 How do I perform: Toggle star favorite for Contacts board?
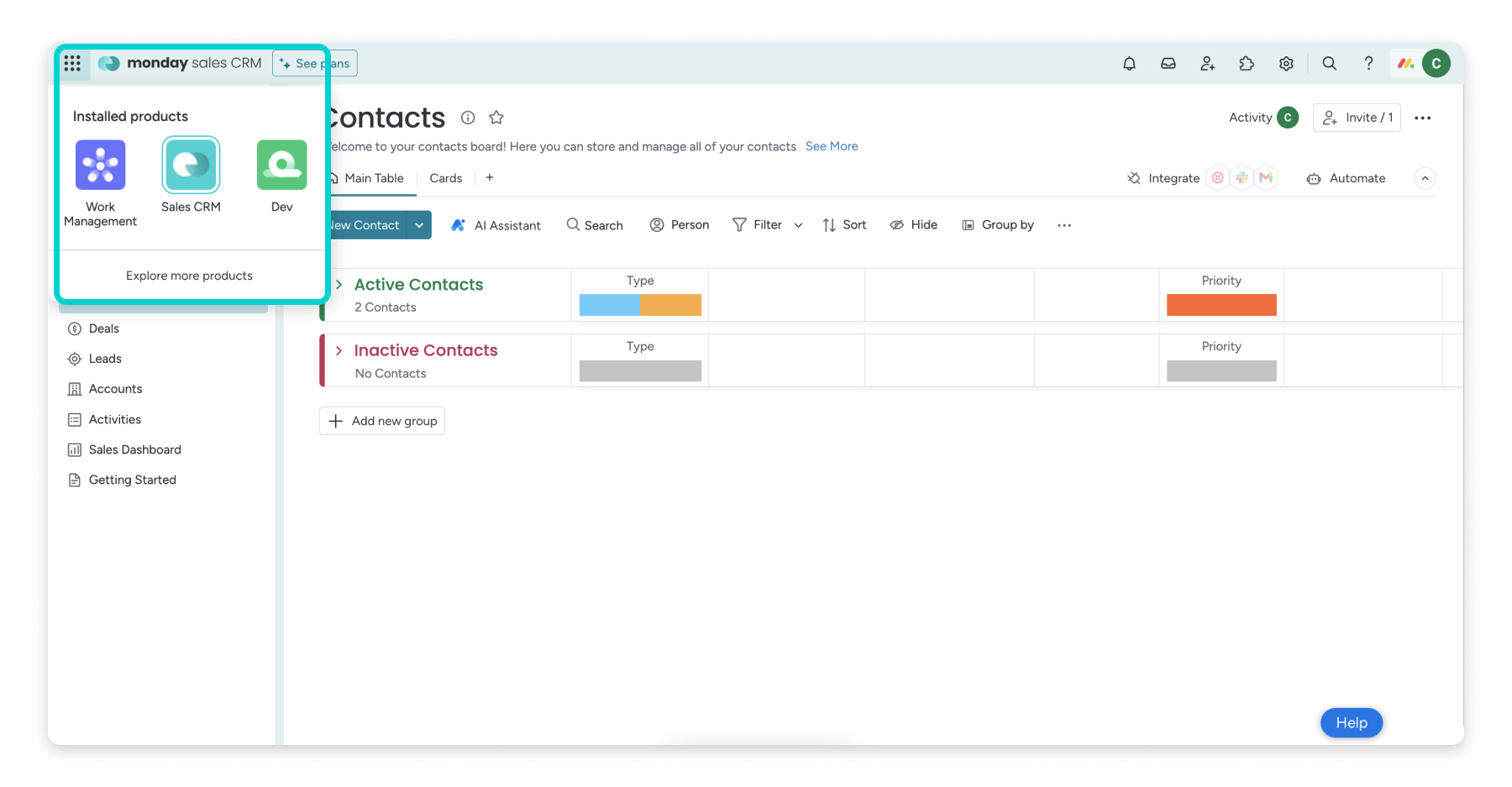click(496, 118)
